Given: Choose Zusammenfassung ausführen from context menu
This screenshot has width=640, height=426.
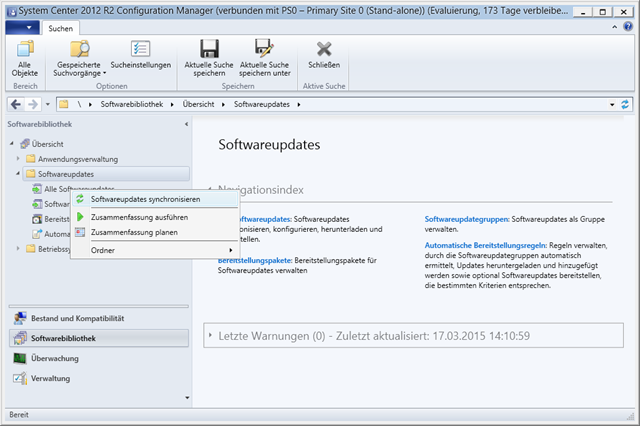Looking at the screenshot, I should tap(155, 217).
